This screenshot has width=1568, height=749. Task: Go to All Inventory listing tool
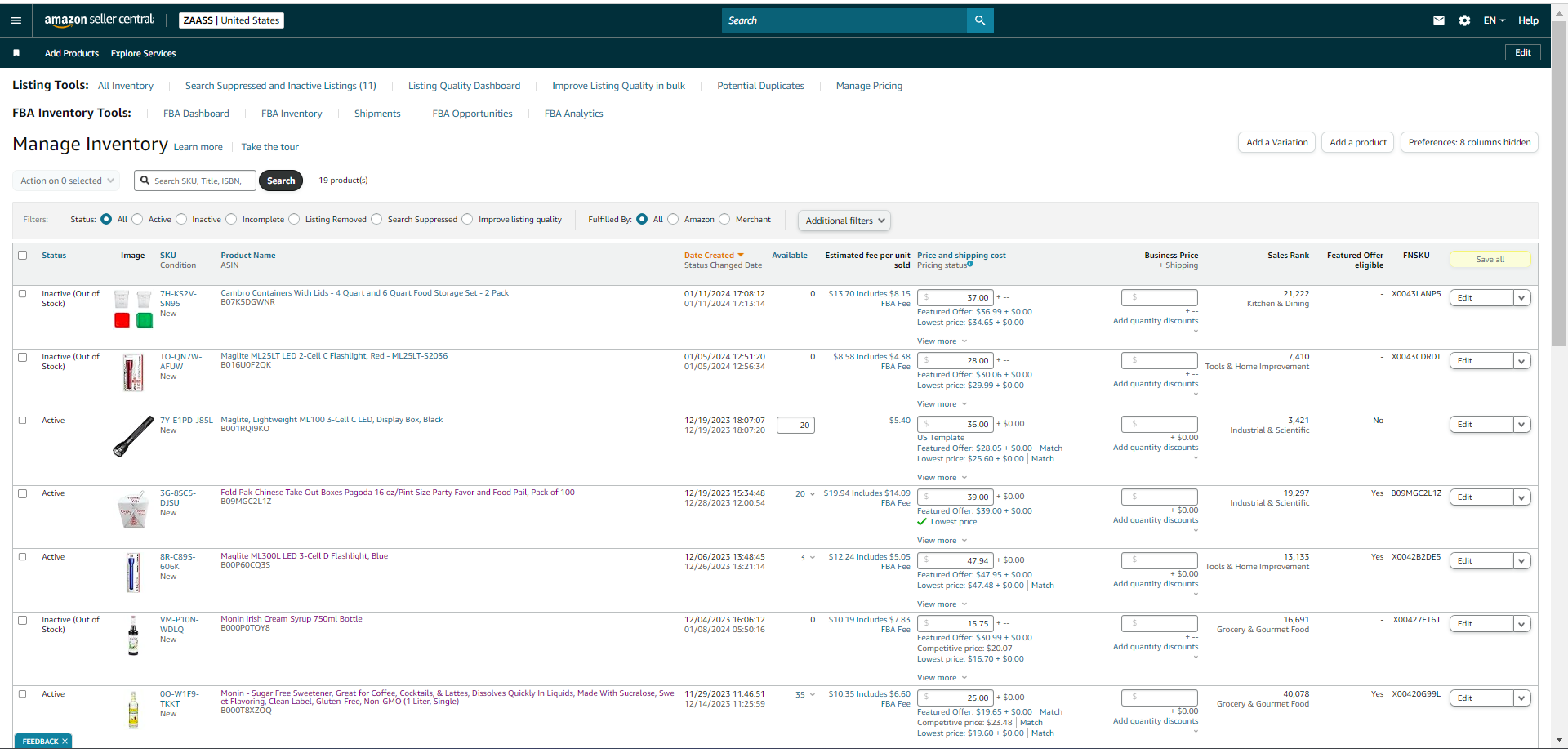pos(126,86)
